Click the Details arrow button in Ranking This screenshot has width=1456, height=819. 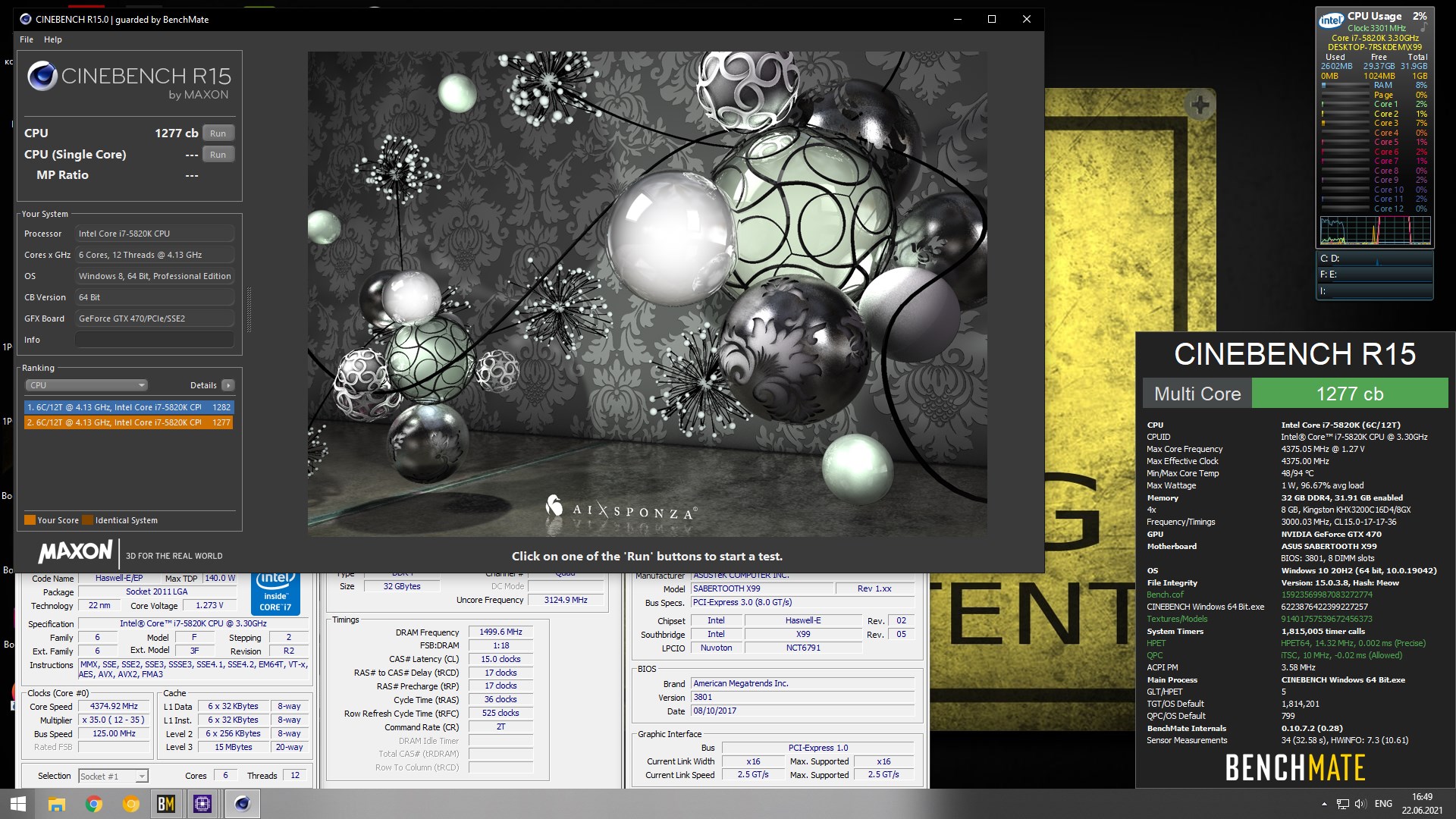tap(228, 385)
